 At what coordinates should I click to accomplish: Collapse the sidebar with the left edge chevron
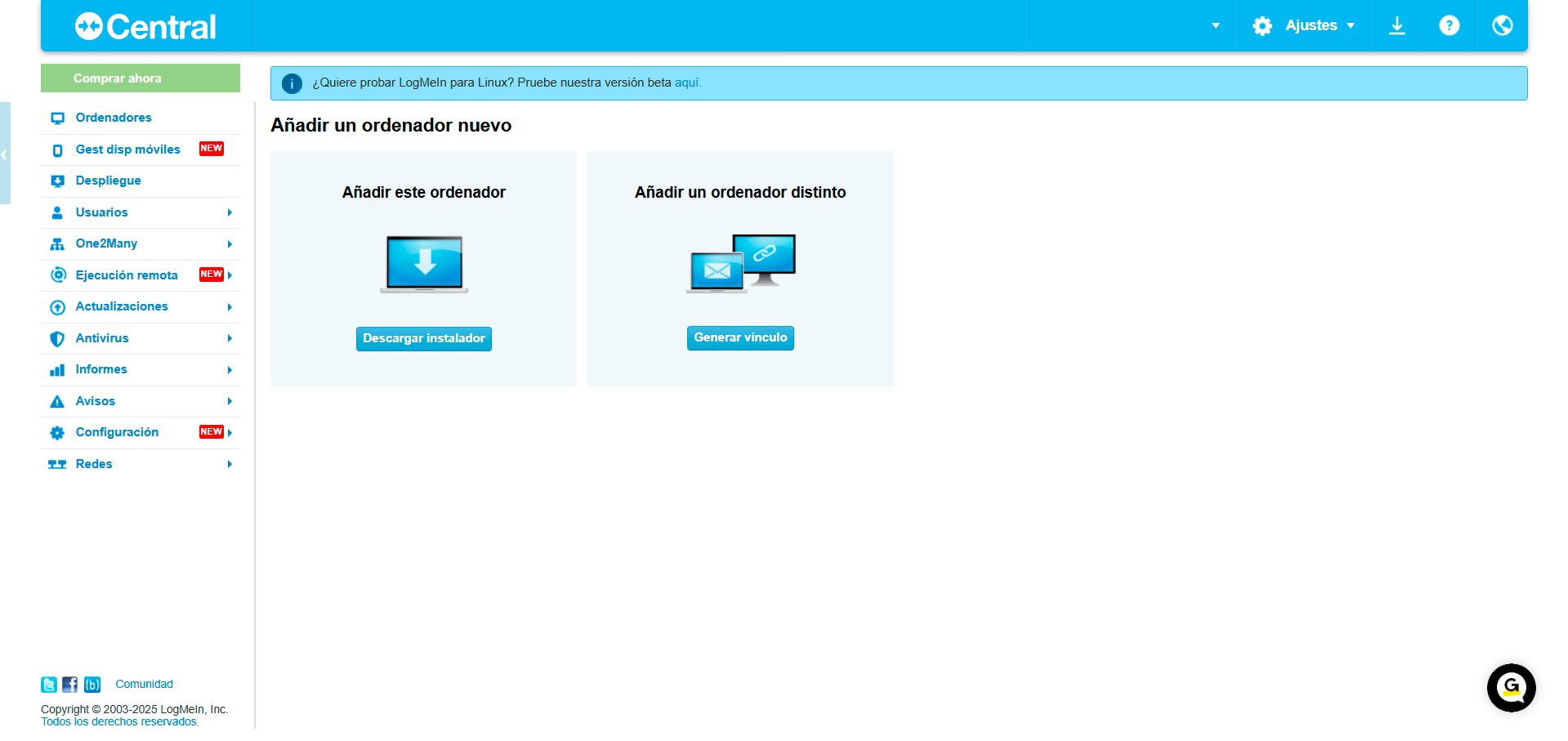[4, 154]
